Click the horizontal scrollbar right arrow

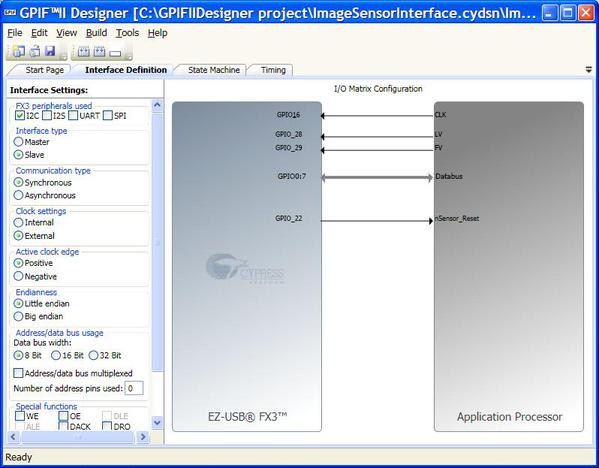(x=143, y=437)
